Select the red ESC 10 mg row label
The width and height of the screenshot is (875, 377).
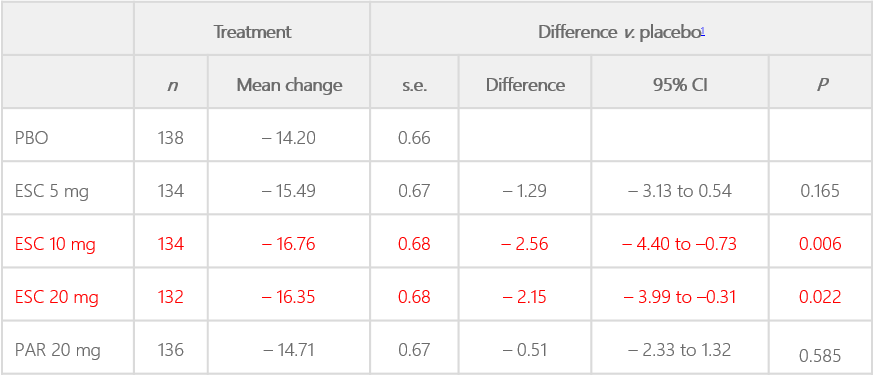click(55, 244)
